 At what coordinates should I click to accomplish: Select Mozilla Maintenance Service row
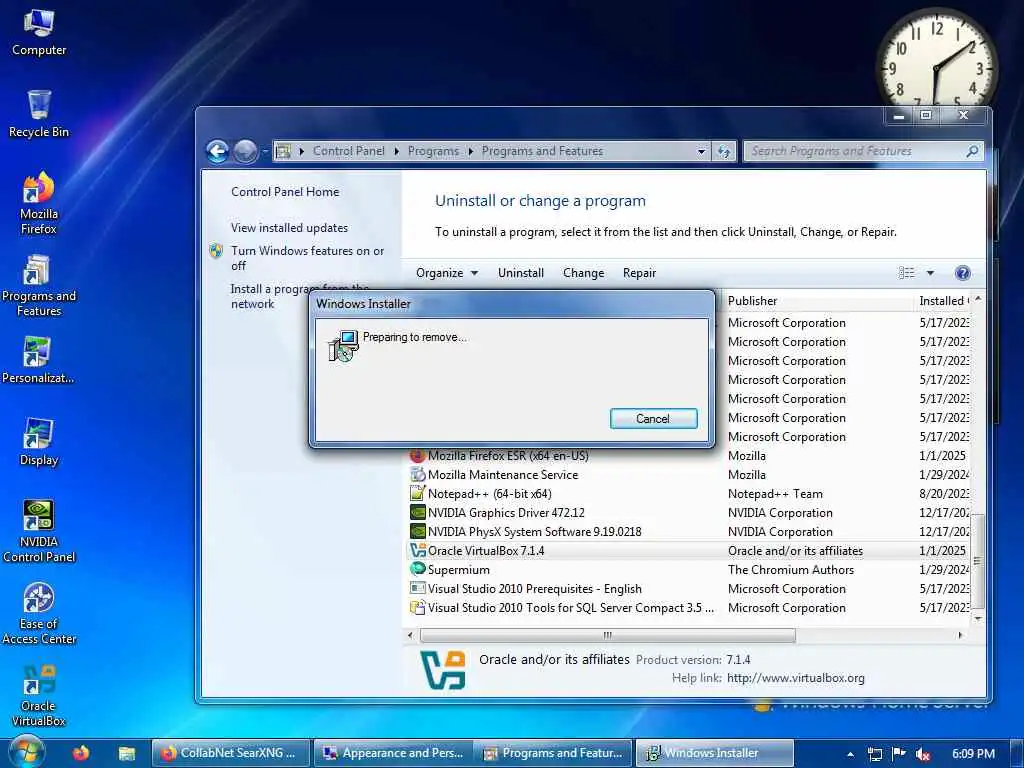point(688,475)
